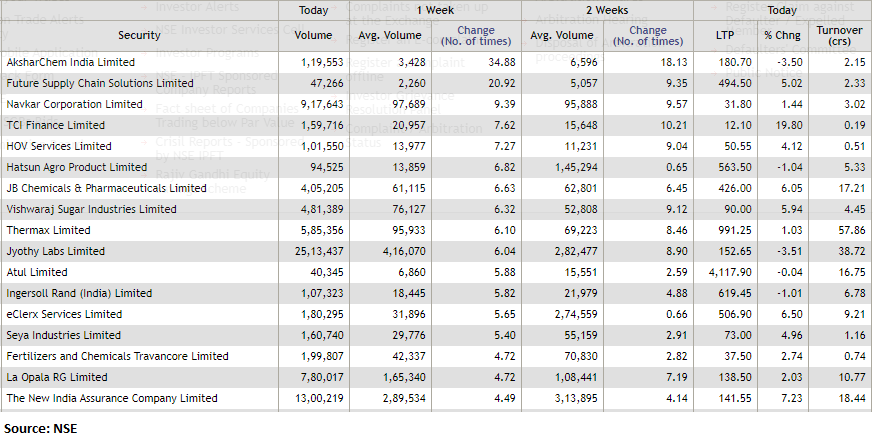This screenshot has height=440, width=873.
Task: Click eClerx % change 6.50
Action: coord(794,314)
